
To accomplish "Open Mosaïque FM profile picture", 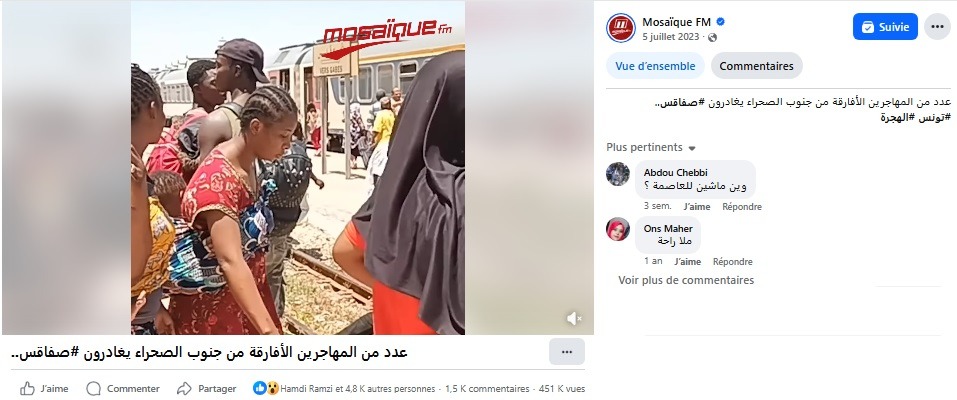I will [621, 28].
